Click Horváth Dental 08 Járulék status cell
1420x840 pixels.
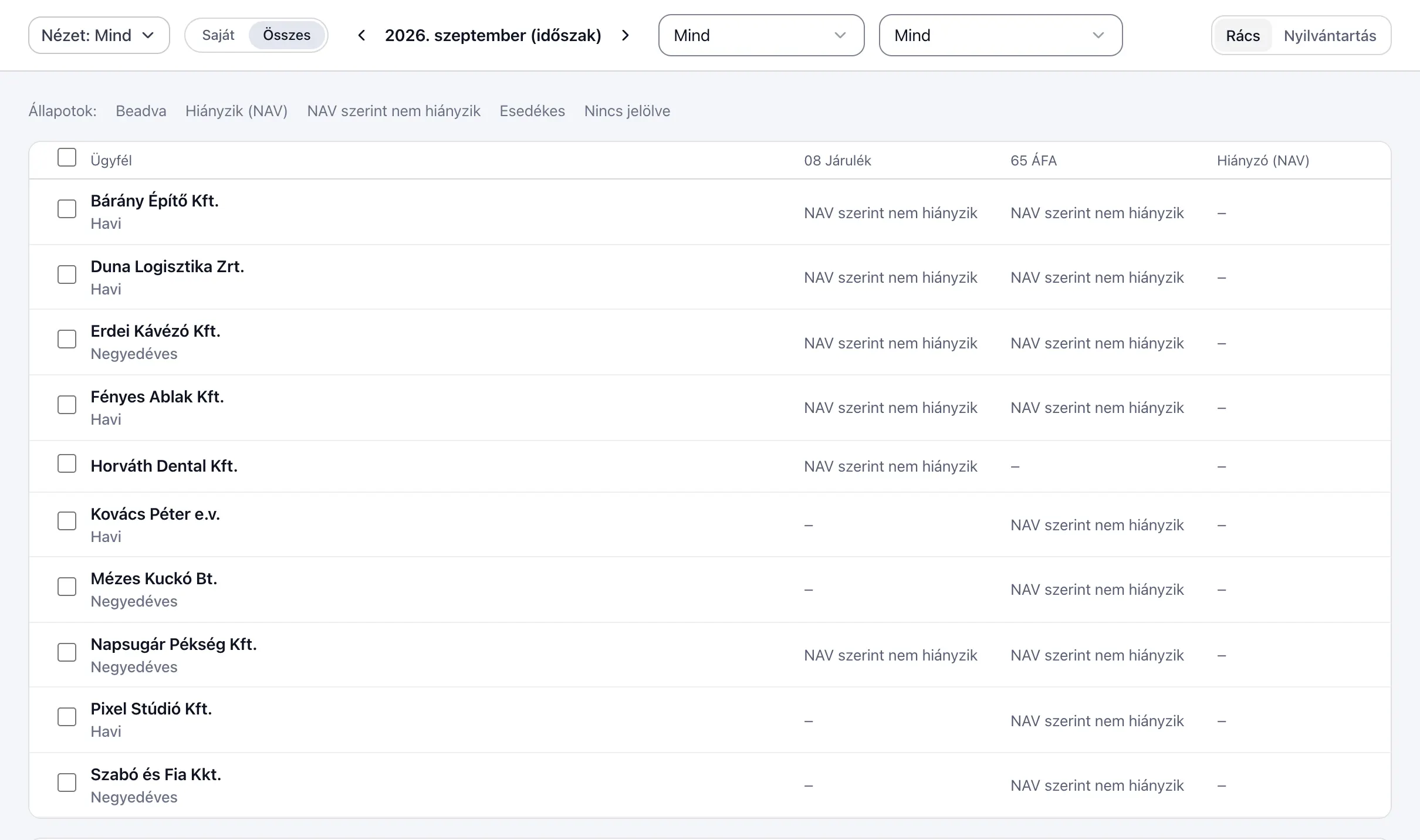click(890, 466)
